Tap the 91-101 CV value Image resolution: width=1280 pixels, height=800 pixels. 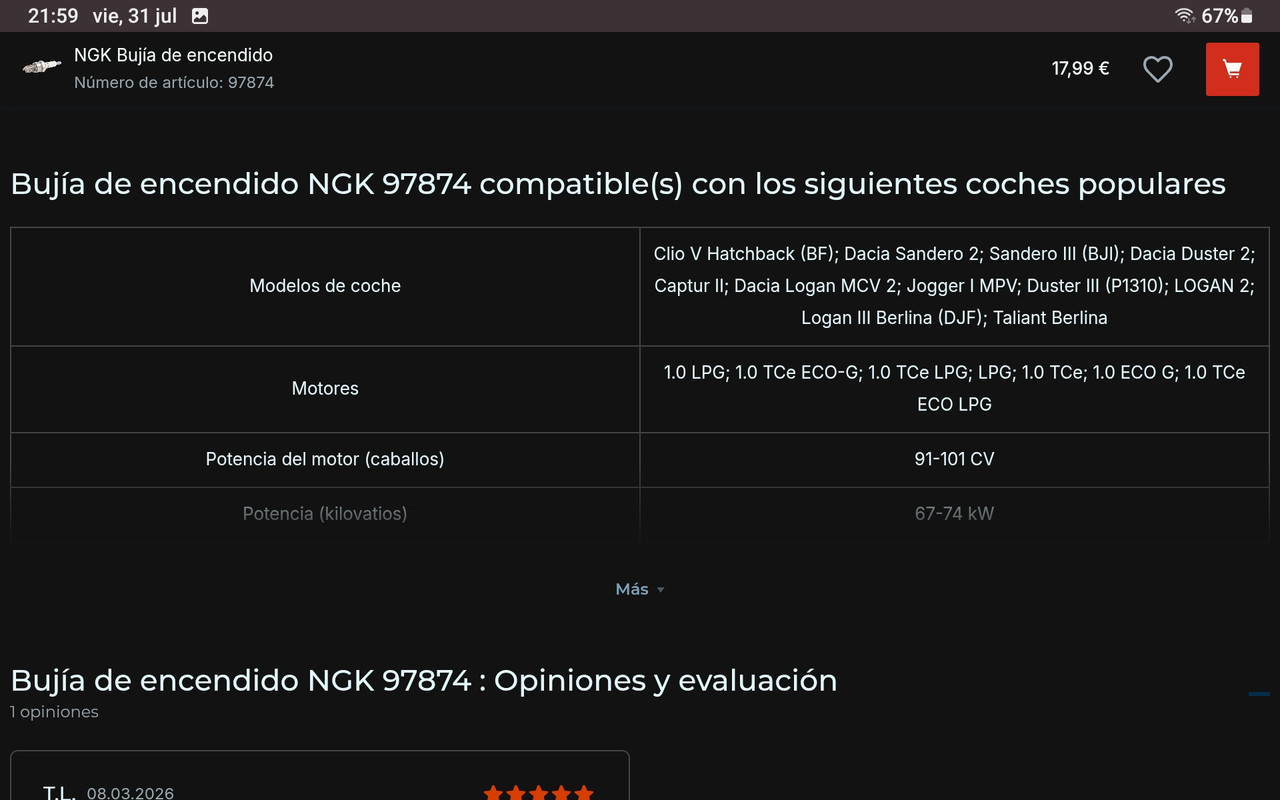coord(954,459)
